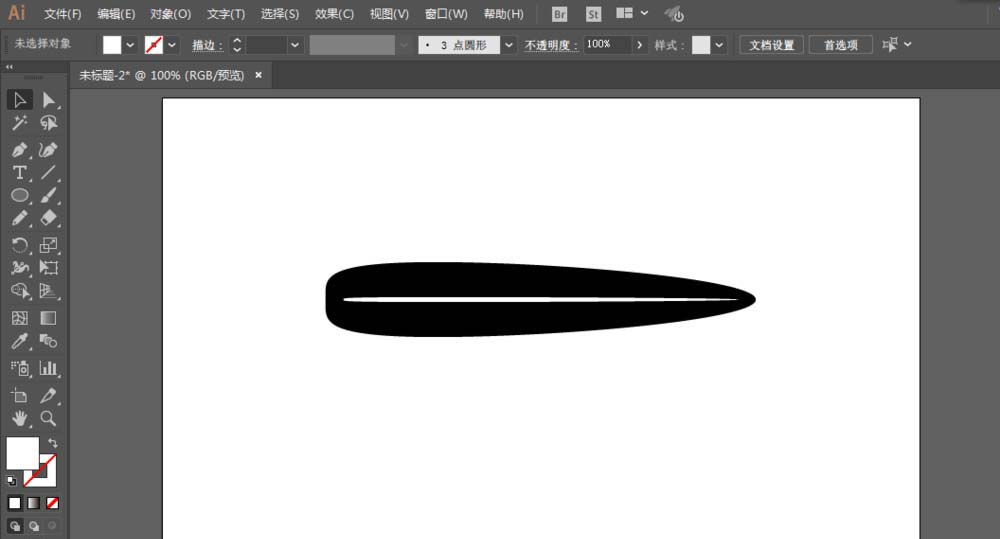The height and width of the screenshot is (539, 1000).
Task: Click the large fill color swatch
Action: click(22, 453)
